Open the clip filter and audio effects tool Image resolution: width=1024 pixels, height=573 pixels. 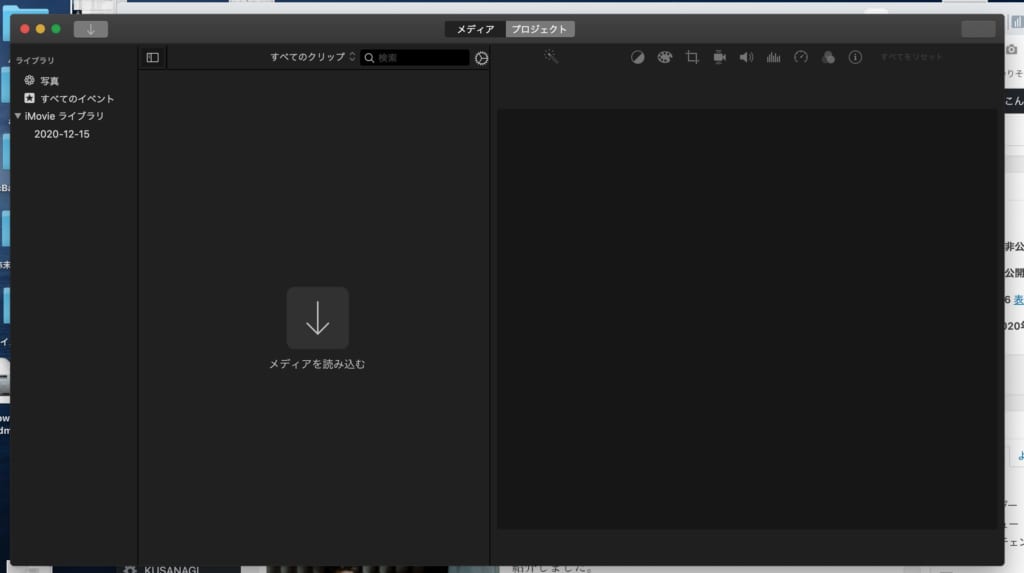tap(828, 57)
